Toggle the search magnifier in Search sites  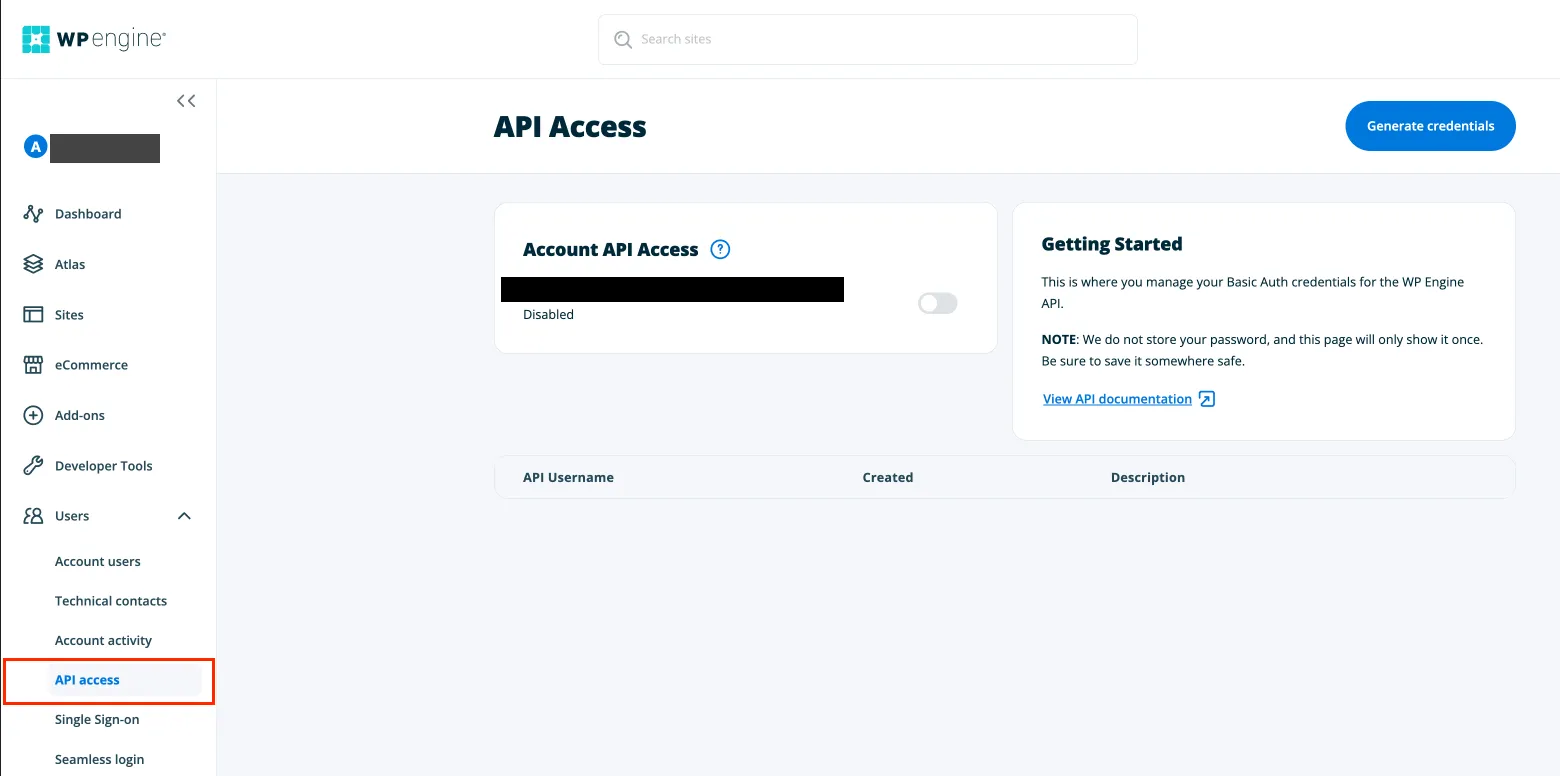tap(622, 39)
